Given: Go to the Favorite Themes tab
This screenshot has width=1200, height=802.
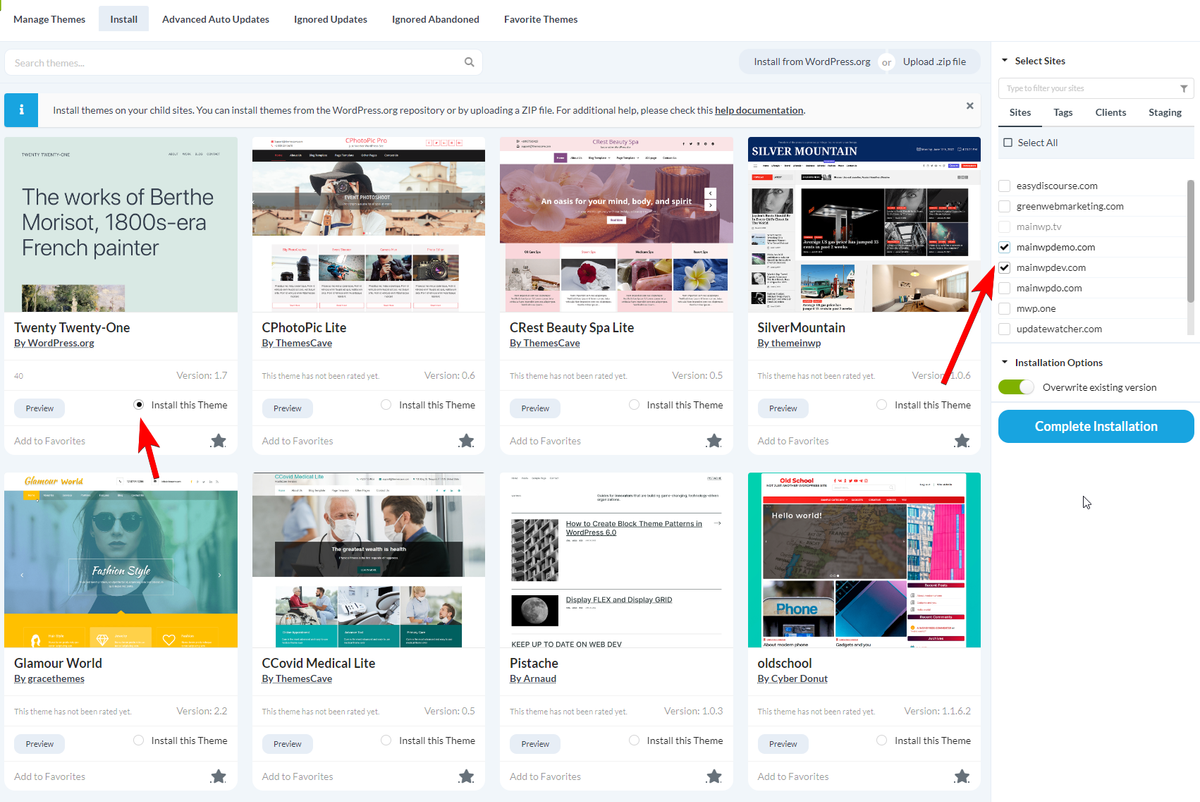Looking at the screenshot, I should tap(540, 18).
